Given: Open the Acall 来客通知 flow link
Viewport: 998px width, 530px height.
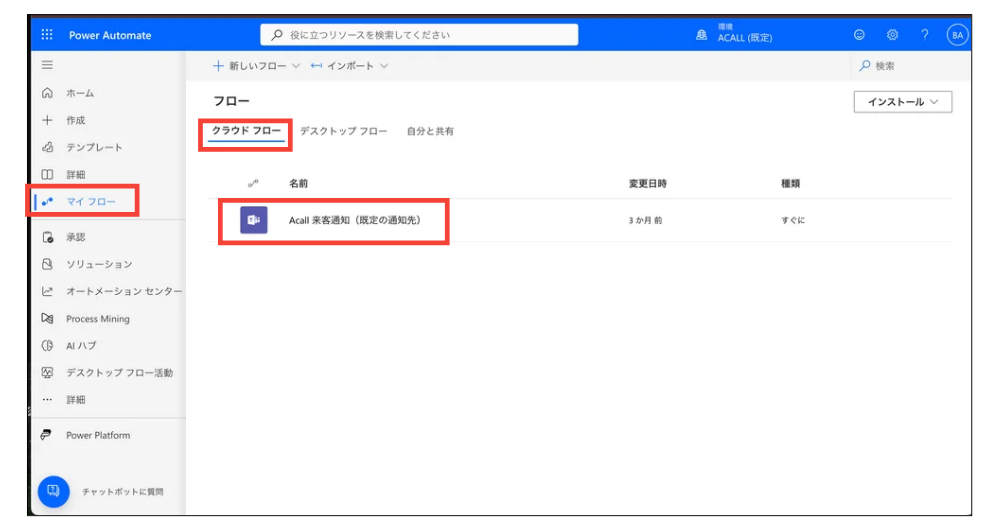Looking at the screenshot, I should click(354, 220).
